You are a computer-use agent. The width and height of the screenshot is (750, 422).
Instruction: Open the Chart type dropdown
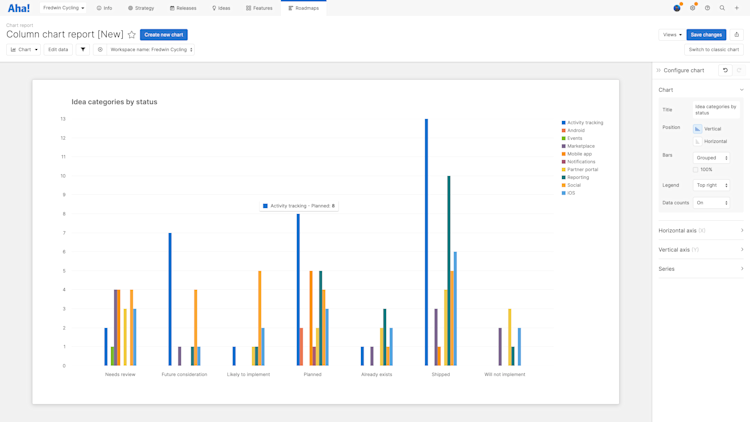tap(23, 49)
